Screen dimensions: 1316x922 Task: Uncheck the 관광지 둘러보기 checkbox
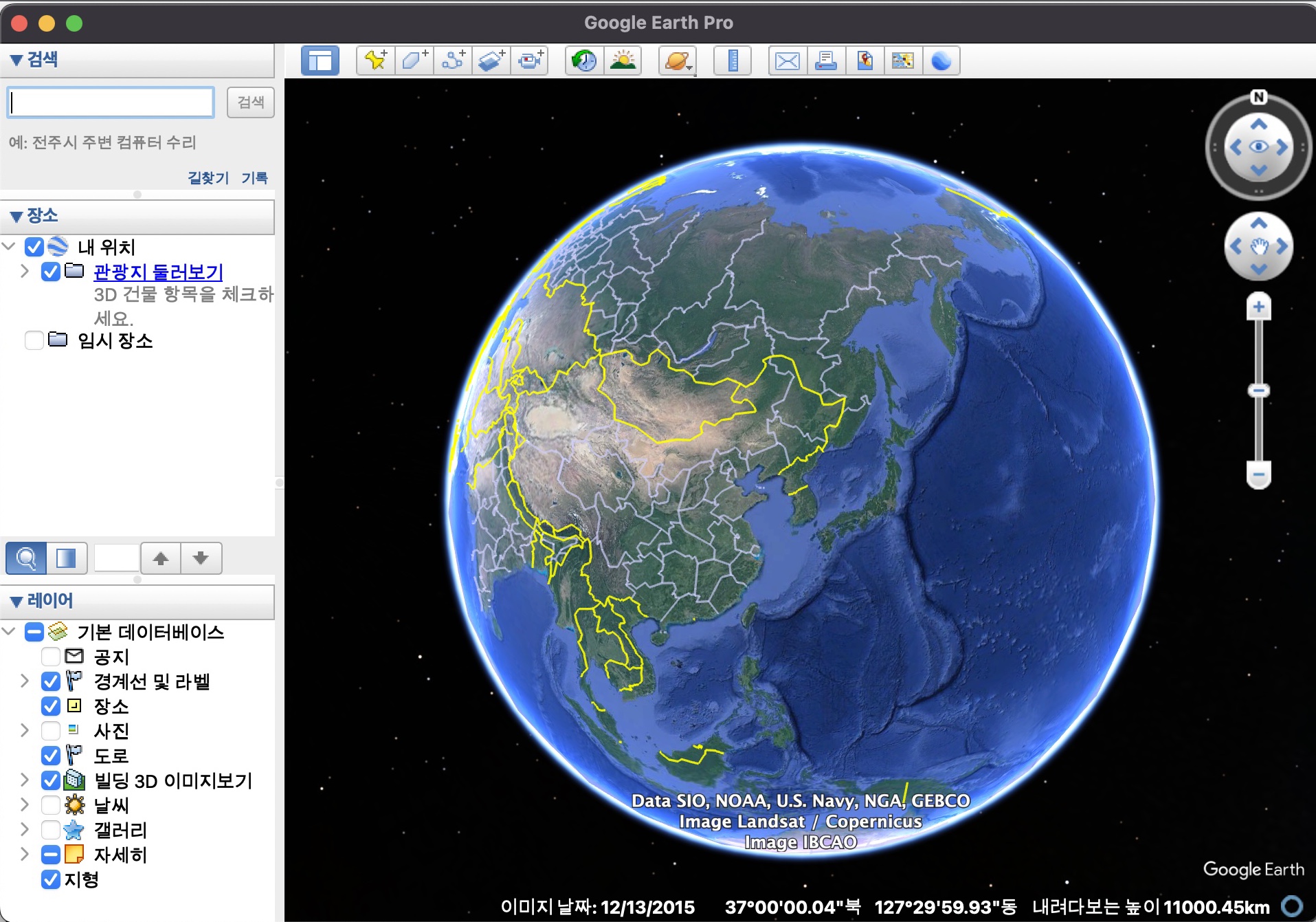pyautogui.click(x=50, y=272)
